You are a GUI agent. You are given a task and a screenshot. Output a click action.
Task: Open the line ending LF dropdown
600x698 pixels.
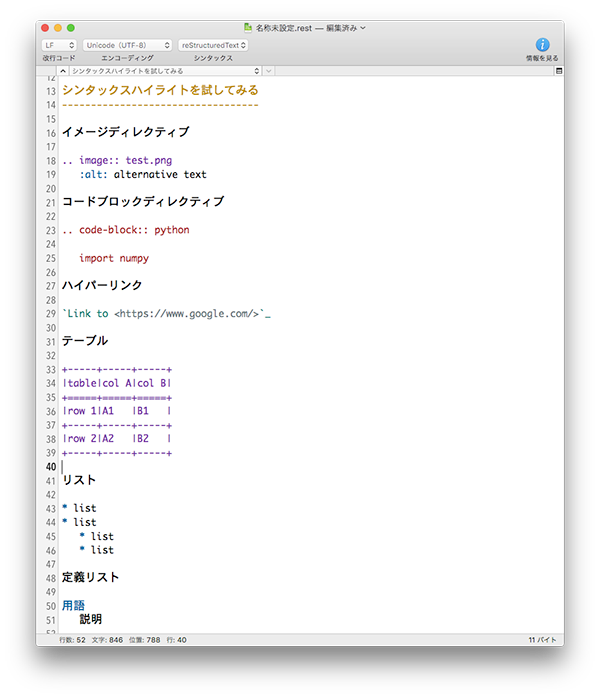pyautogui.click(x=59, y=45)
